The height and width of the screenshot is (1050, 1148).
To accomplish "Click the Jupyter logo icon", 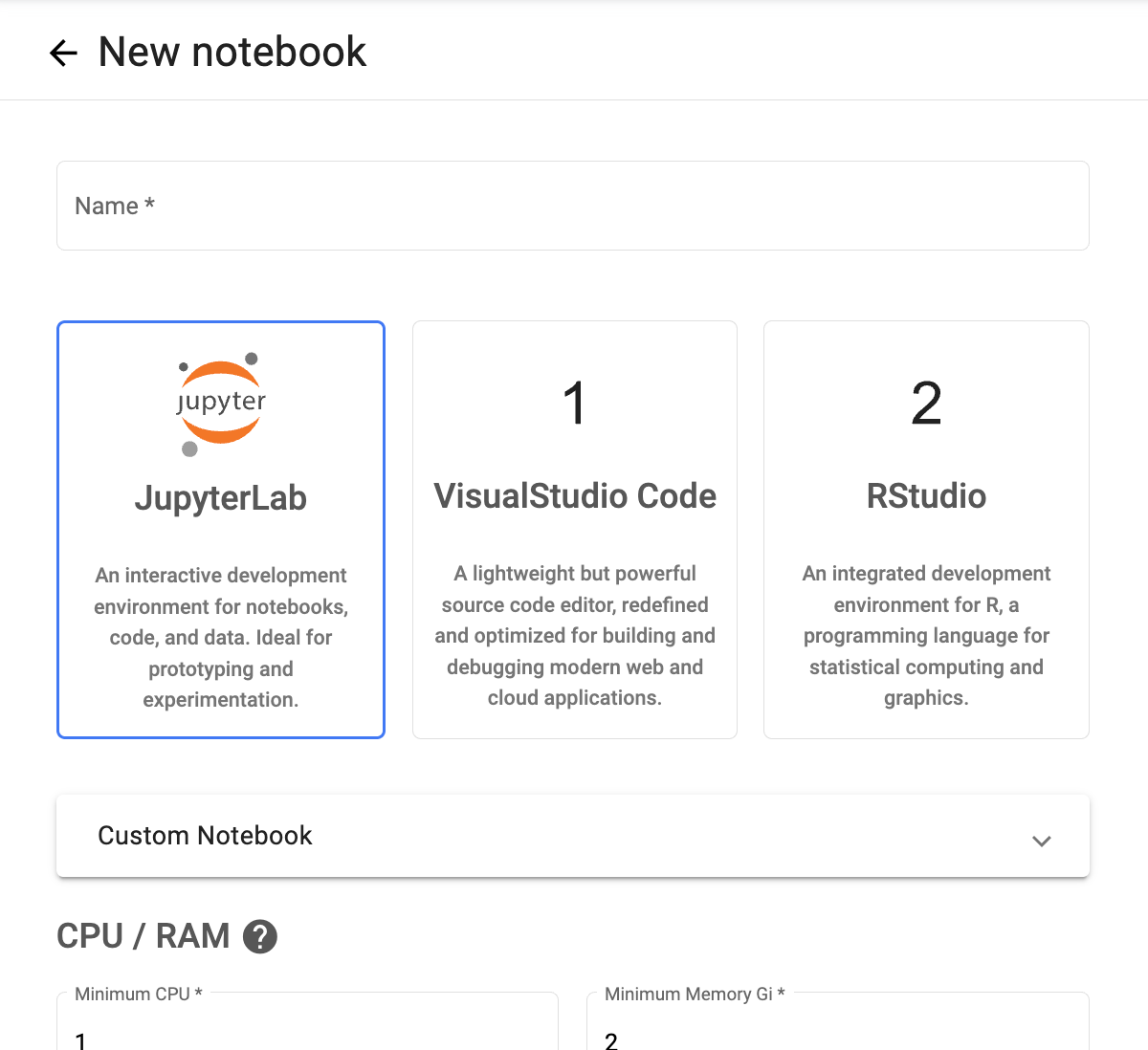I will click(x=221, y=404).
